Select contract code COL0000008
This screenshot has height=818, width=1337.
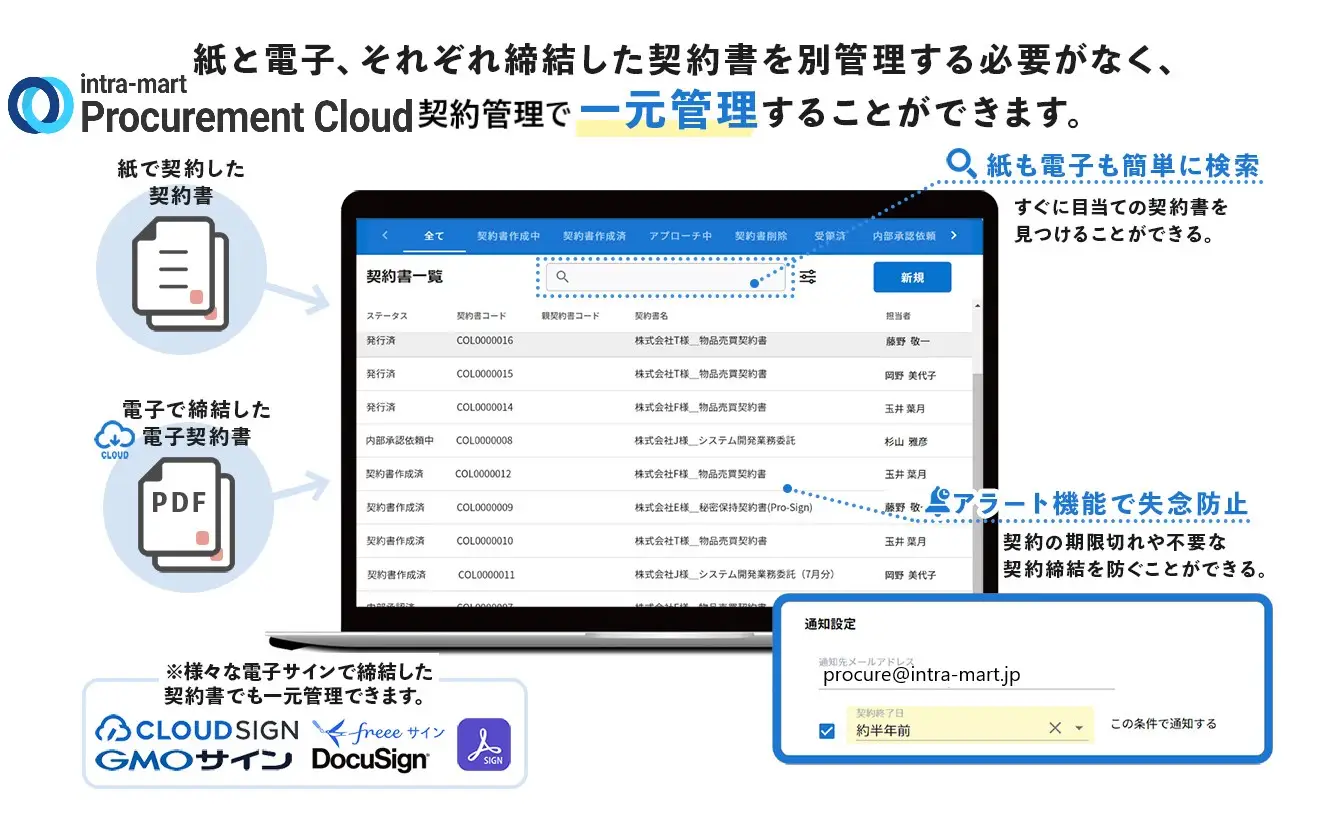pos(485,440)
